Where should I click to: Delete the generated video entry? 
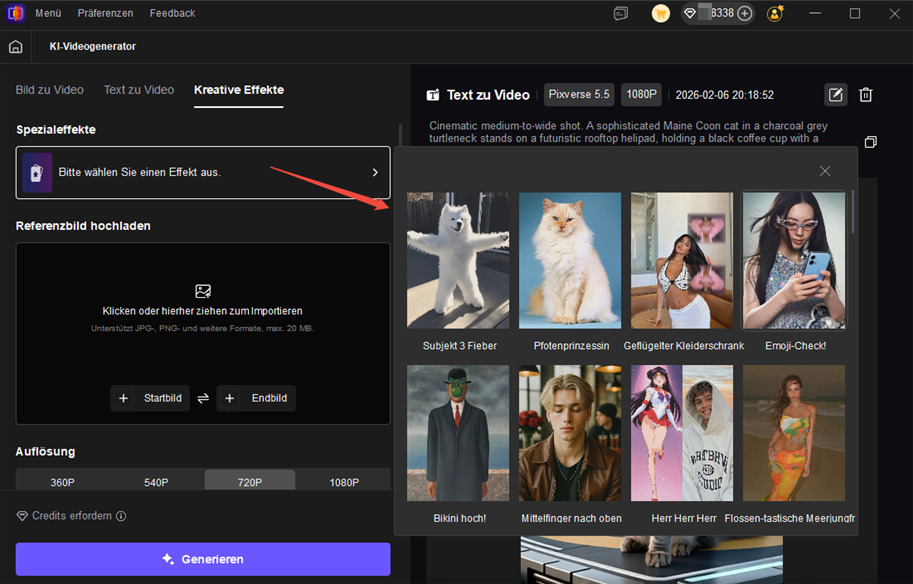tap(866, 95)
